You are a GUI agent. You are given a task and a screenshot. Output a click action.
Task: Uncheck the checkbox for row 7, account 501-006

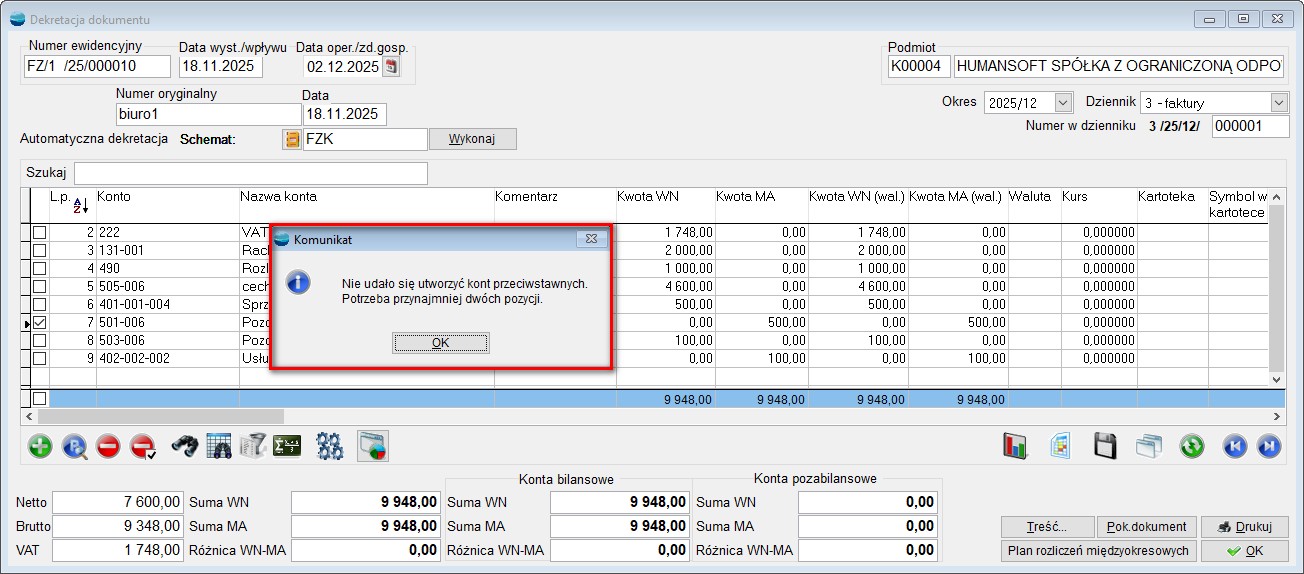tap(40, 323)
